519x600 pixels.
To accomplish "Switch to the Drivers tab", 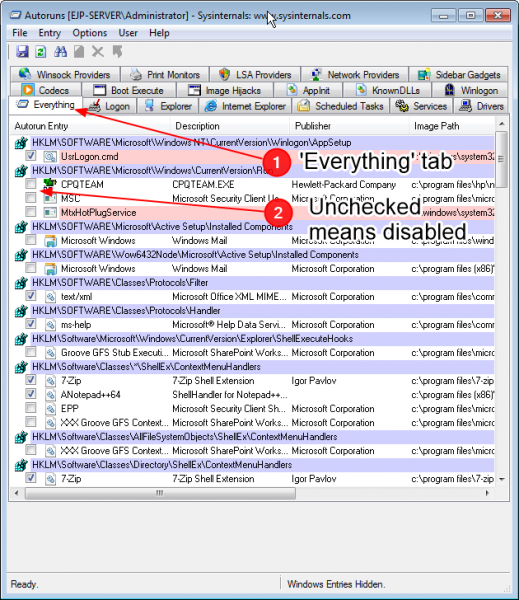I will pyautogui.click(x=481, y=106).
